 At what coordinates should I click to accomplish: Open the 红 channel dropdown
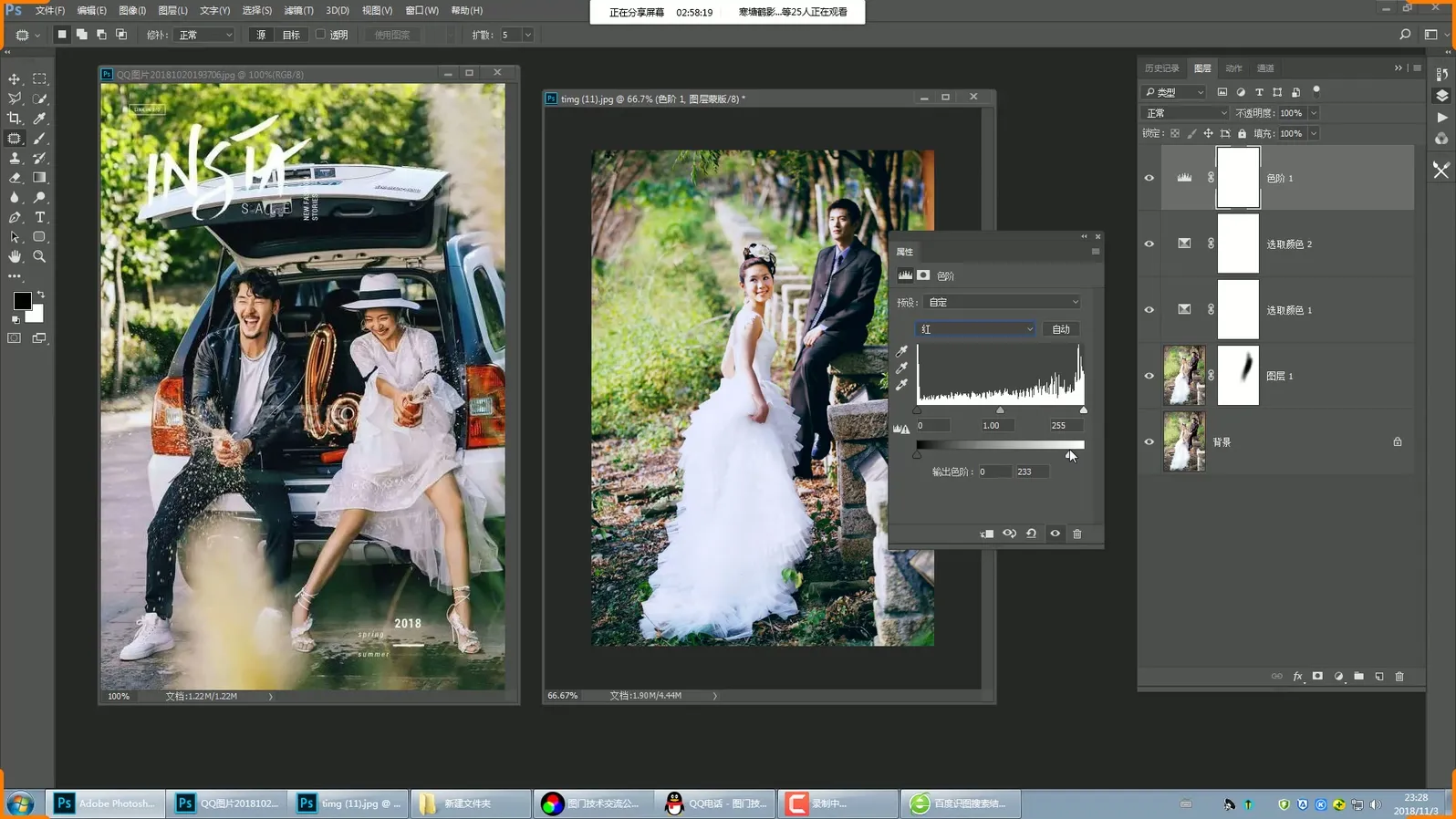pyautogui.click(x=975, y=329)
